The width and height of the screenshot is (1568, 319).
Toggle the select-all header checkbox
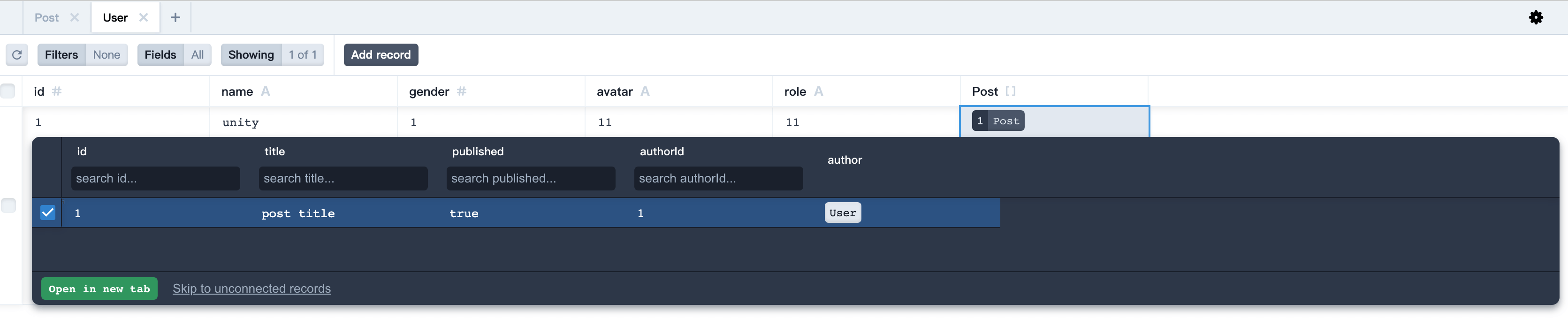point(8,91)
